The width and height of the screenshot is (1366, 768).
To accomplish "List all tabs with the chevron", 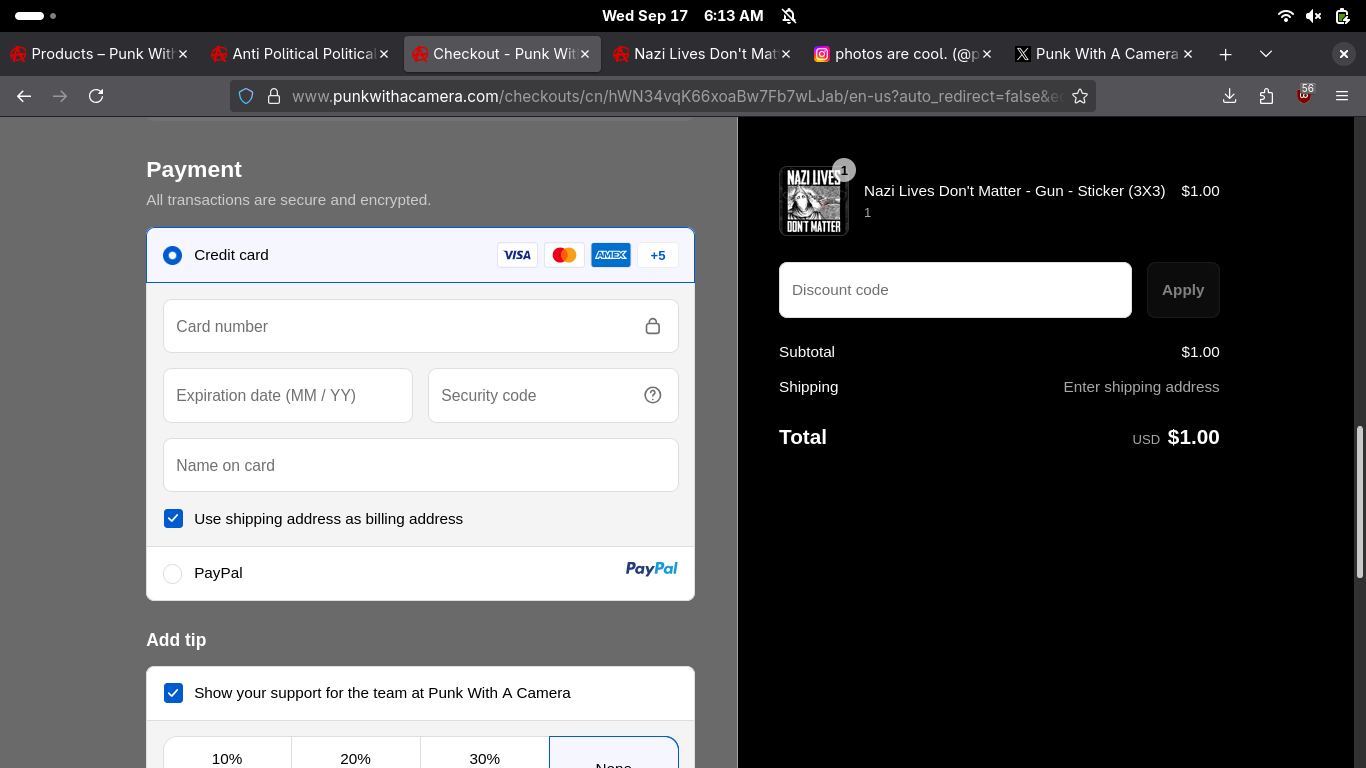I will tap(1266, 54).
